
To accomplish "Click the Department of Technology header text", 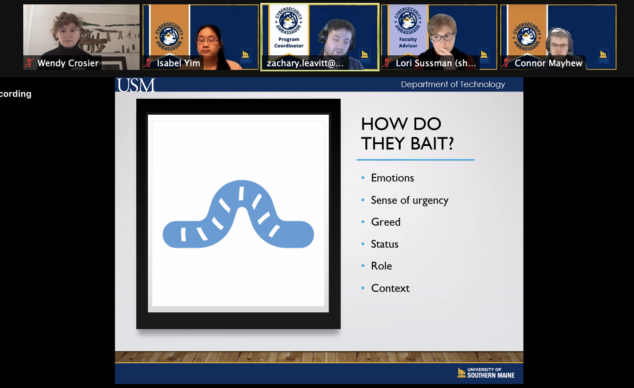I will pos(453,84).
